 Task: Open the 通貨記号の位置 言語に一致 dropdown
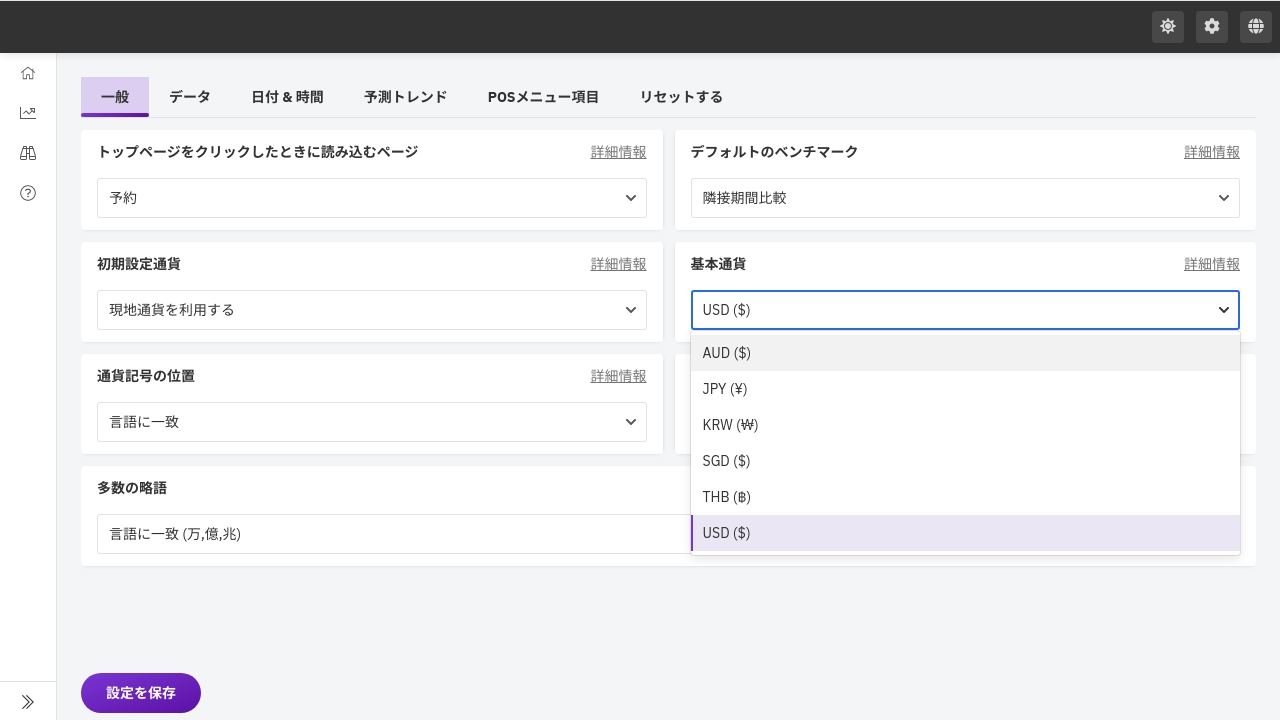(372, 422)
